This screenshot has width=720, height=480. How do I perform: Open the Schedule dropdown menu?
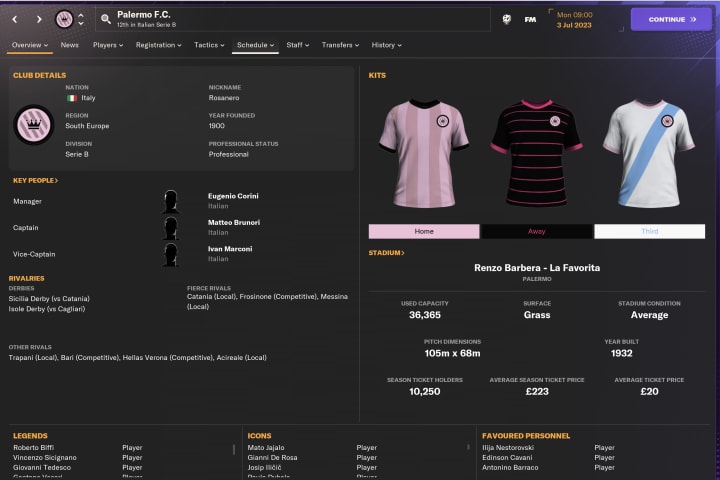[255, 45]
